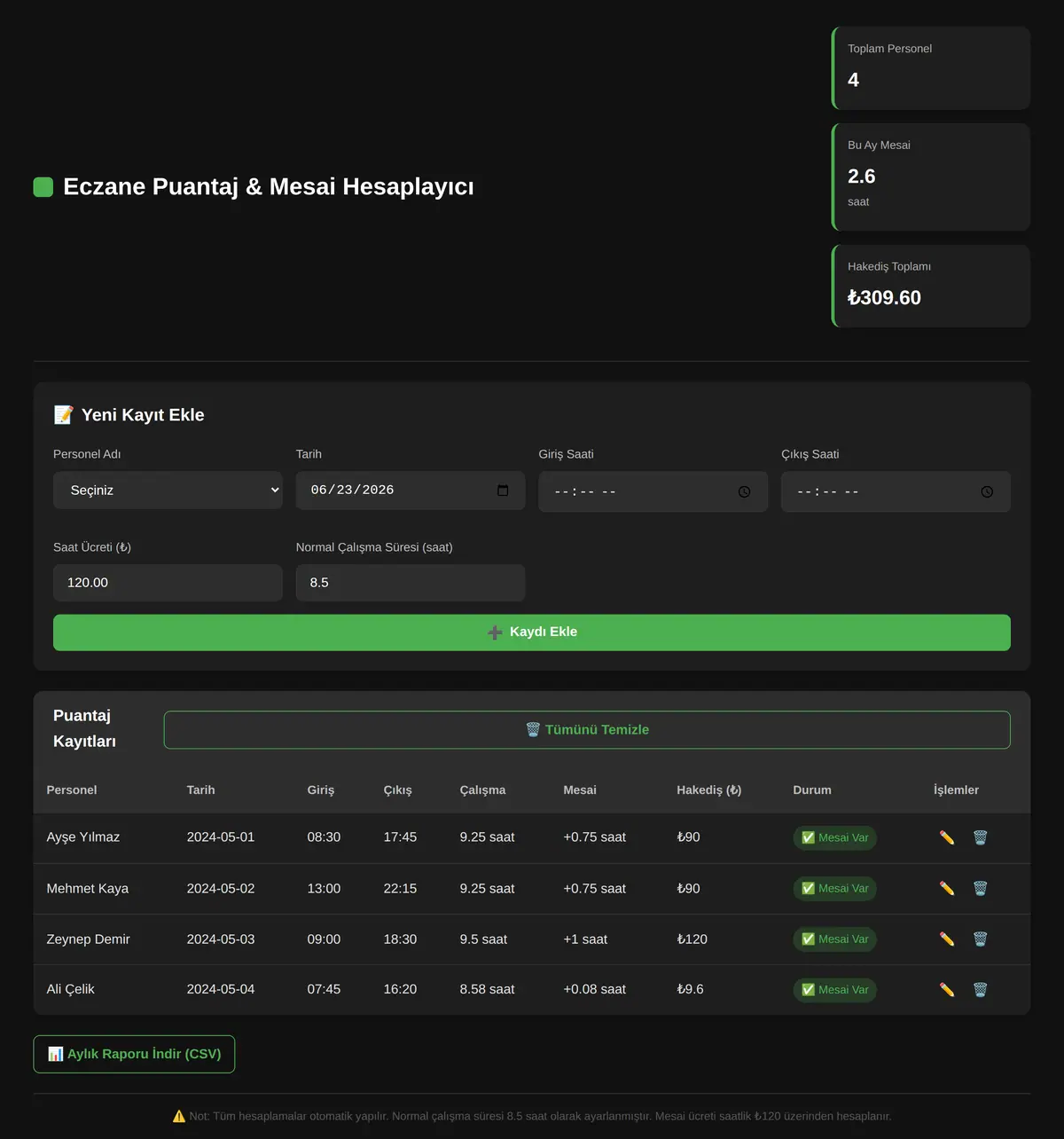Viewport: 1064px width, 1139px height.
Task: Delete Zeynep Demir record with trash icon
Action: pyautogui.click(x=980, y=939)
